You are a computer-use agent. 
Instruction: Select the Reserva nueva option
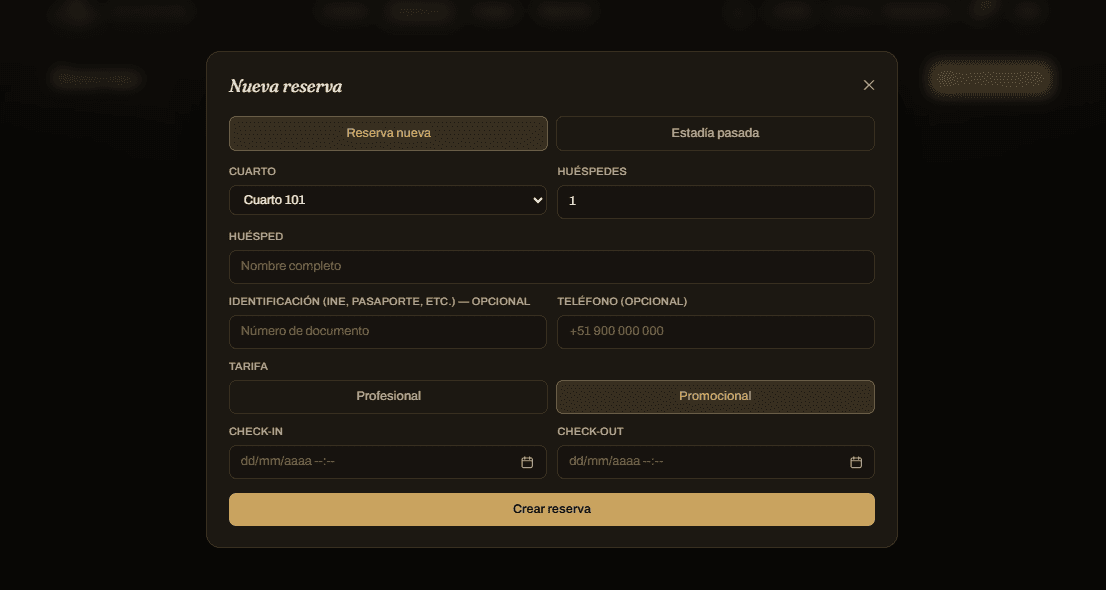pyautogui.click(x=388, y=133)
